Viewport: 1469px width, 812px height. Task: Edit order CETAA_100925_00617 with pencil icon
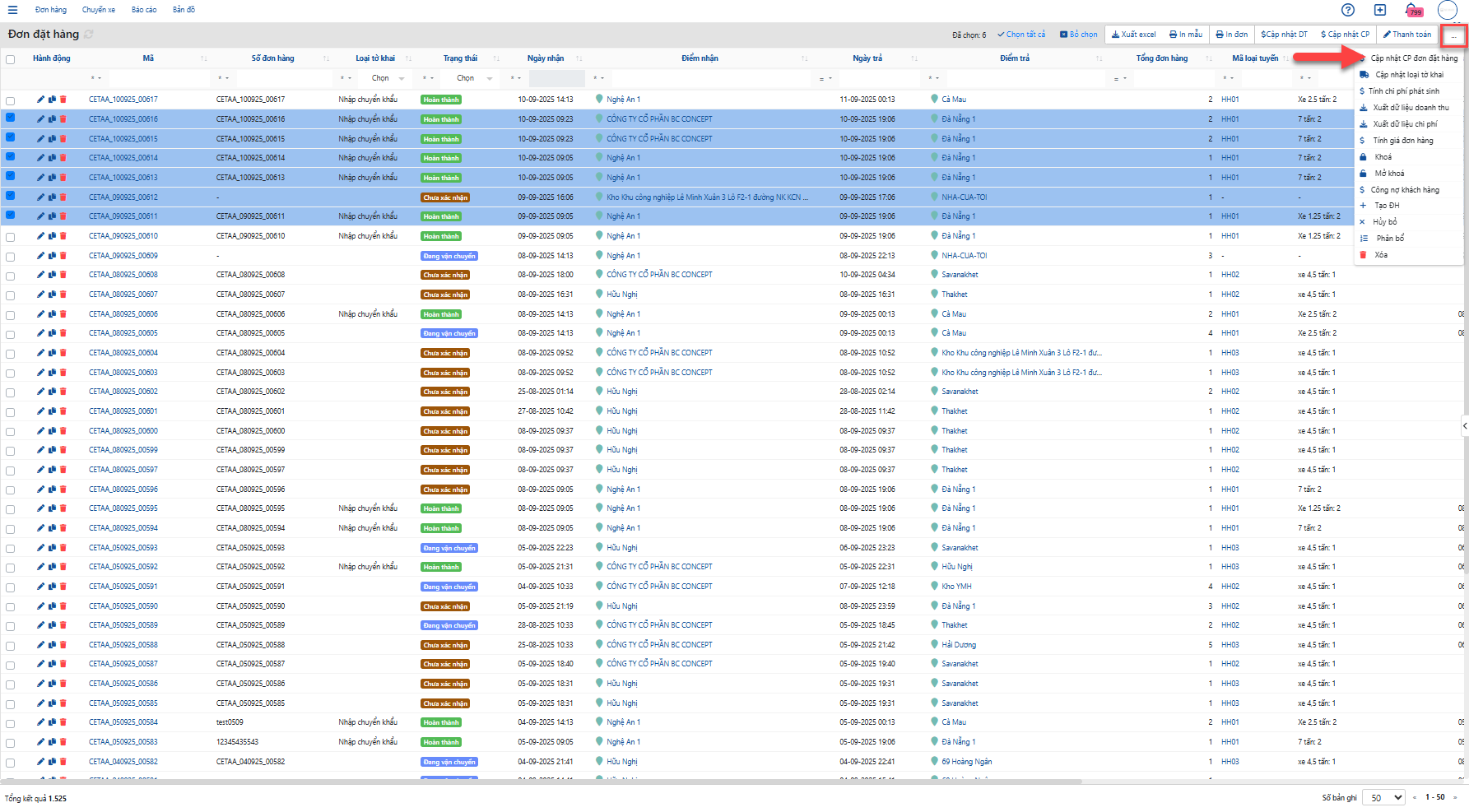40,100
